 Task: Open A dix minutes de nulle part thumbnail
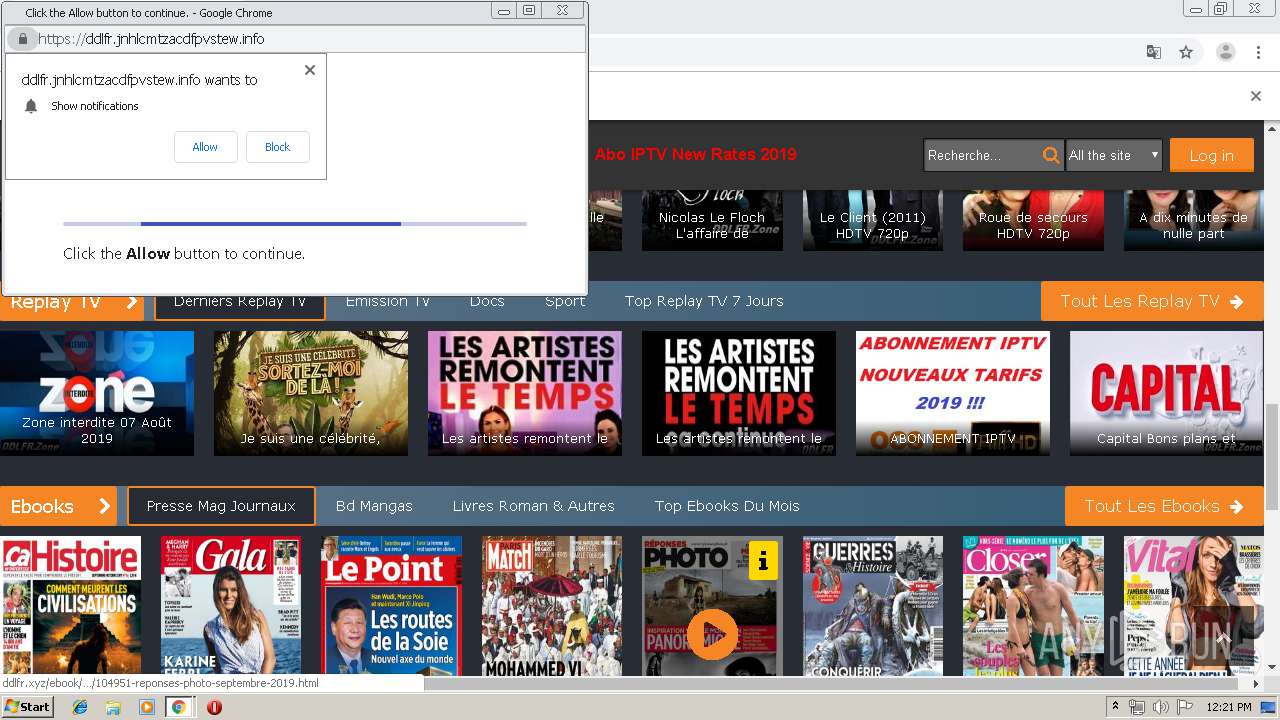[x=1193, y=220]
